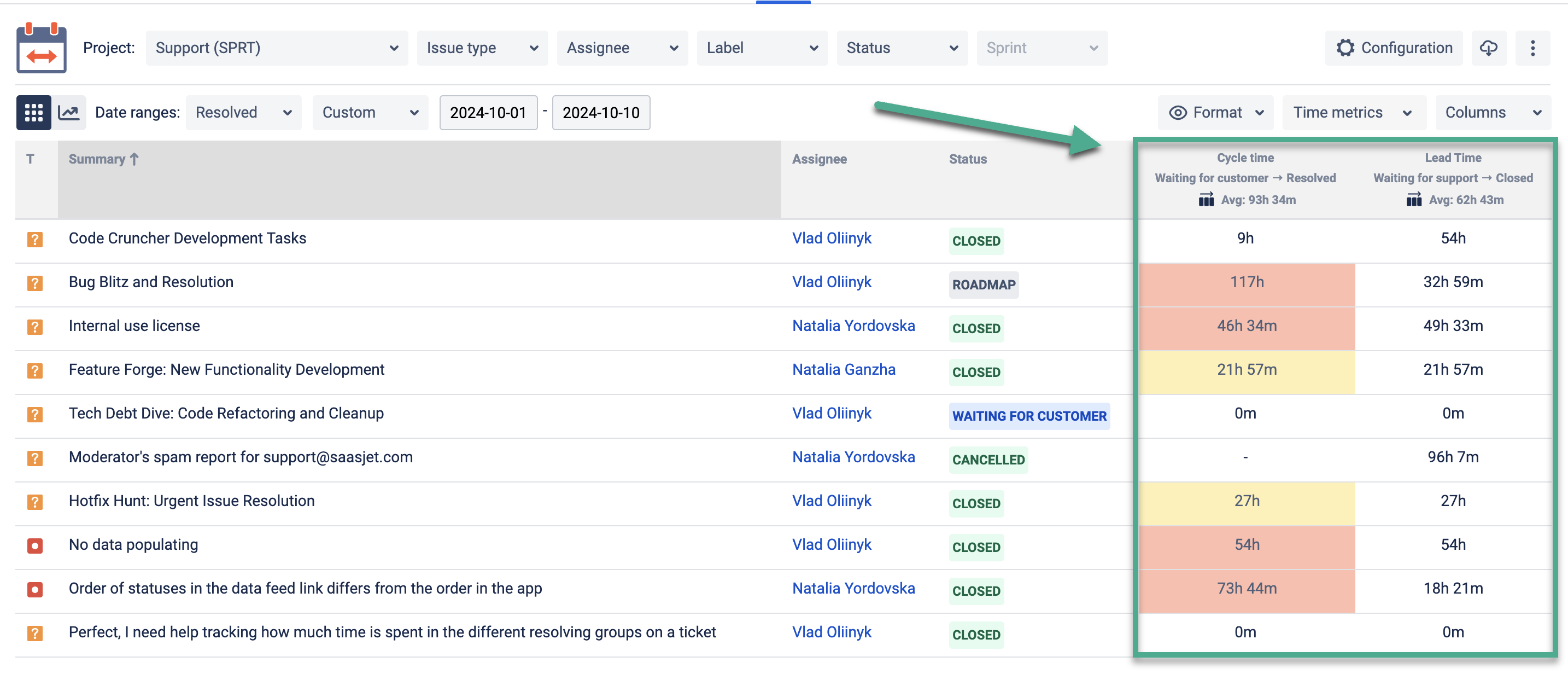
Task: Open the Resolved date range dropdown
Action: (x=243, y=113)
